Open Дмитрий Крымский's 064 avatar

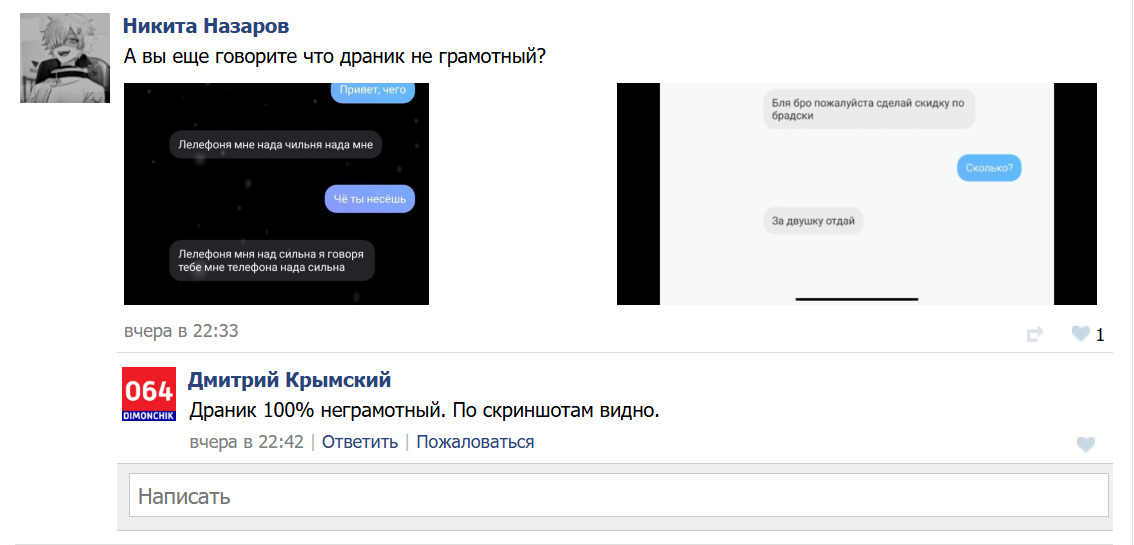(148, 394)
